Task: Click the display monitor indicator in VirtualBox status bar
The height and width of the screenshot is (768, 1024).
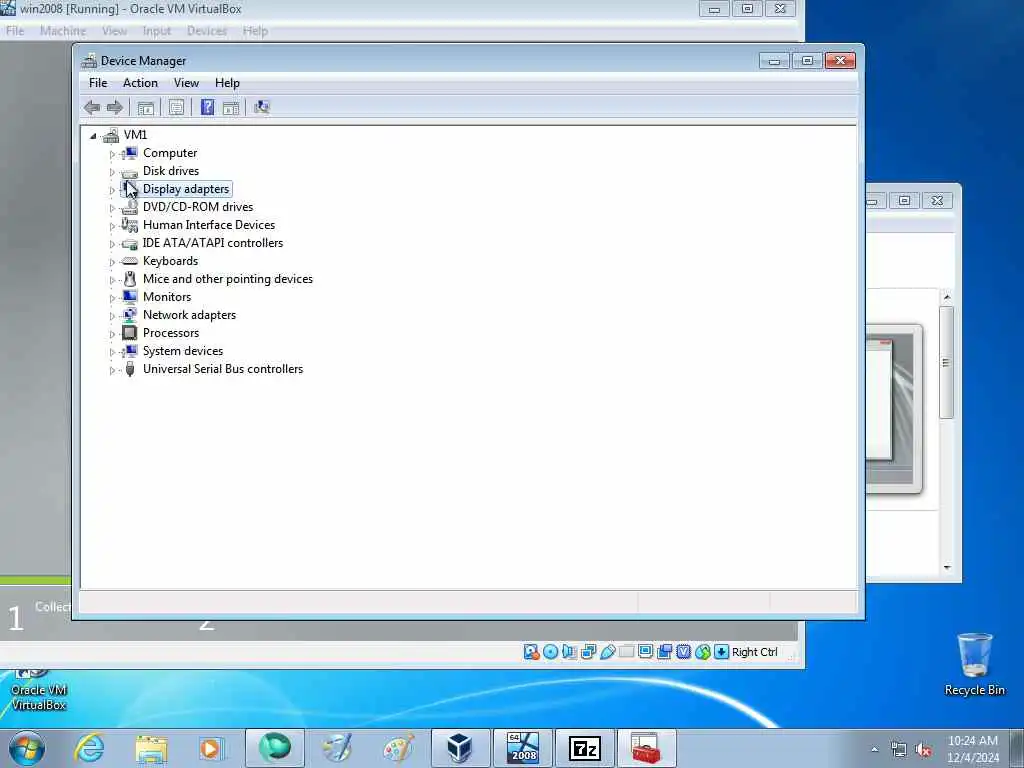Action: coord(645,652)
